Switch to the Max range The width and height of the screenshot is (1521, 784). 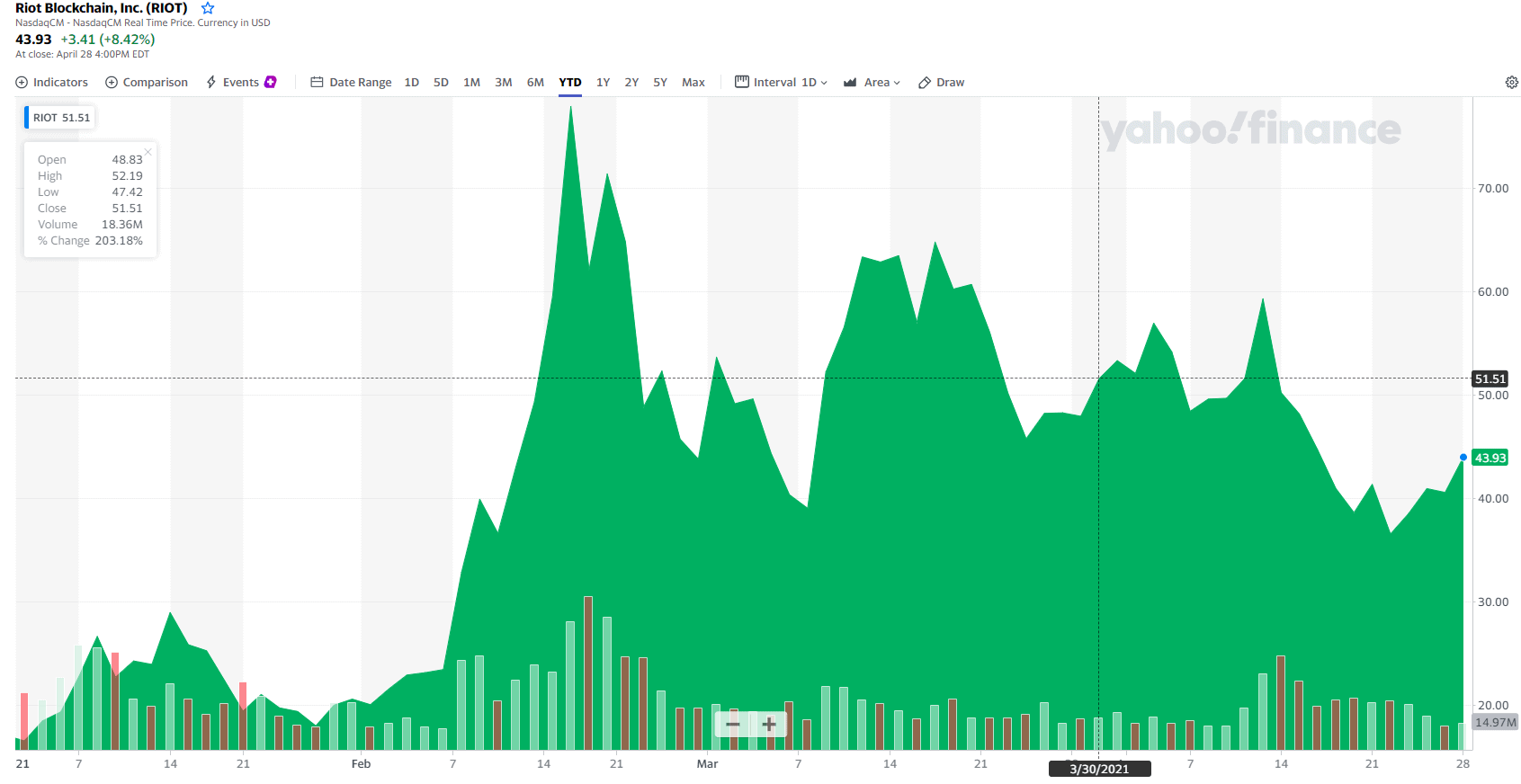693,82
